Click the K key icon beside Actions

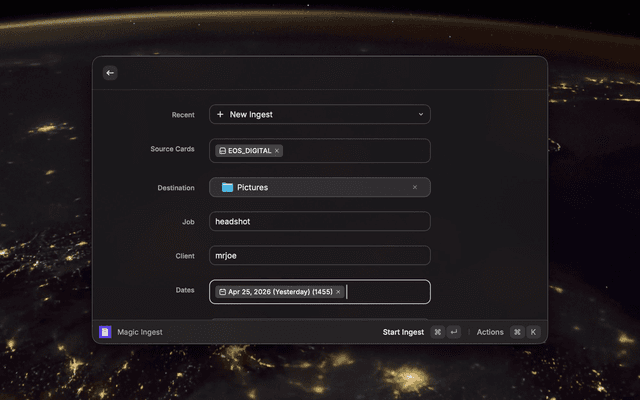click(x=533, y=332)
